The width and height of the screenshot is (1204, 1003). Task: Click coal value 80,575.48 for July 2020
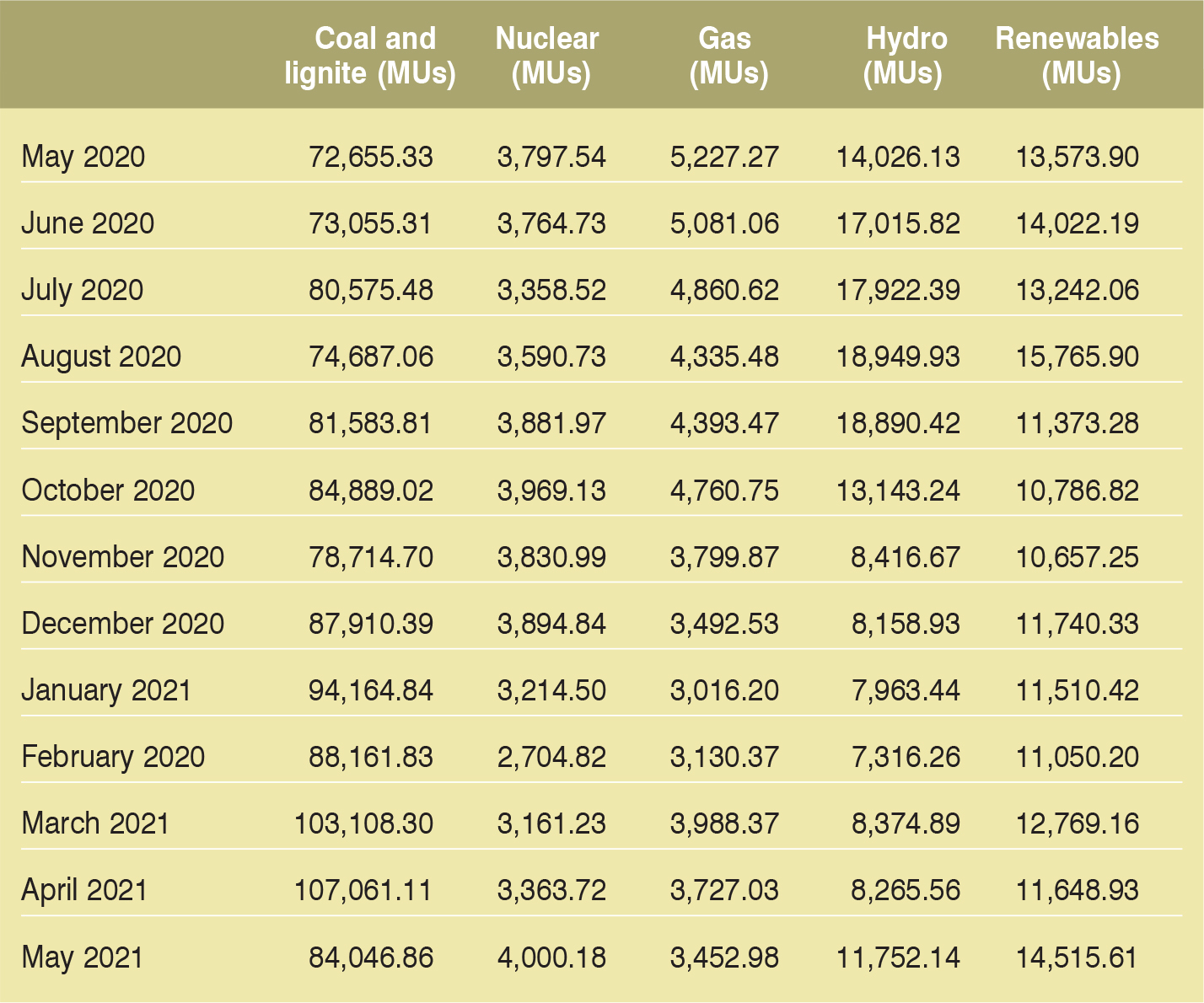(x=371, y=290)
